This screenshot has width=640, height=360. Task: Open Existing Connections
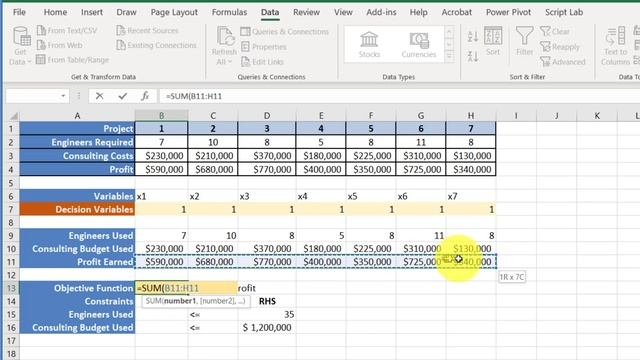[156, 45]
